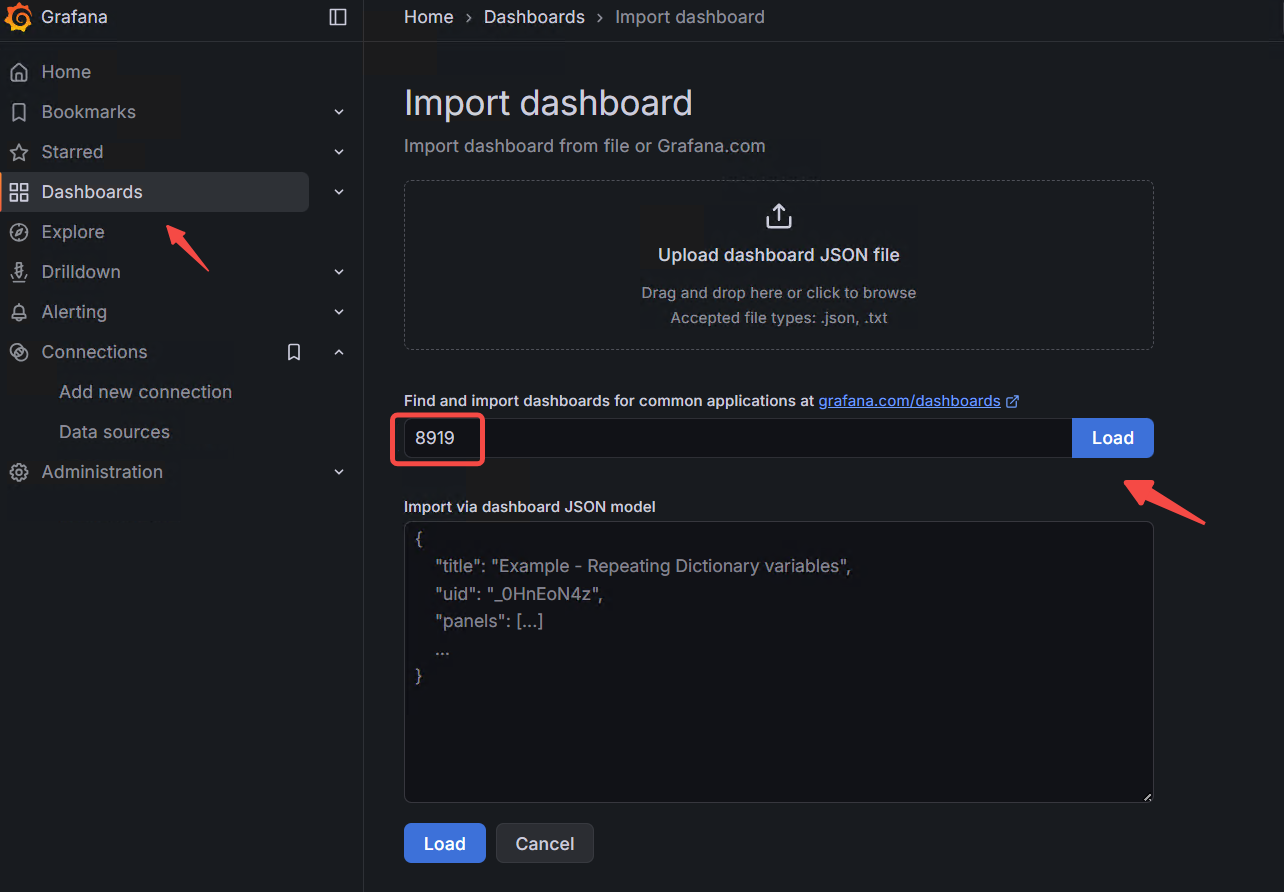This screenshot has height=892, width=1284.
Task: Click the external link icon after grafana.com/dashboards
Action: (1012, 401)
